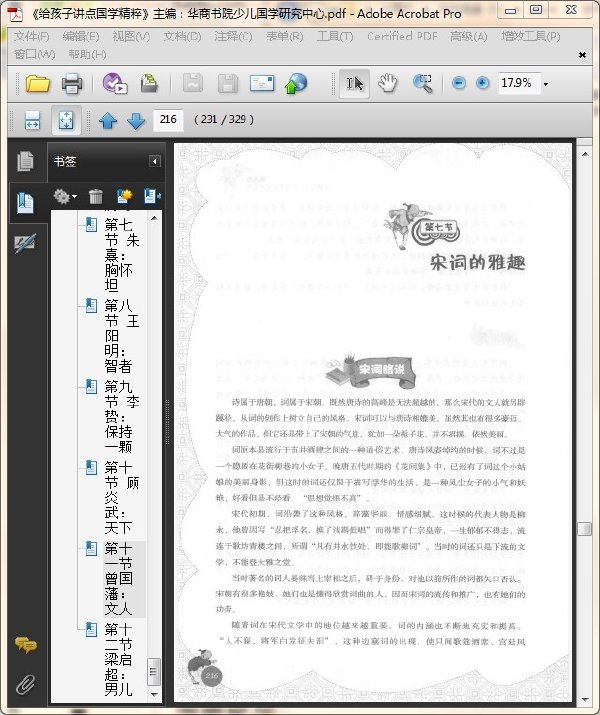Open the Comments panel speech bubbles icon
The height and width of the screenshot is (715, 600).
[26, 644]
